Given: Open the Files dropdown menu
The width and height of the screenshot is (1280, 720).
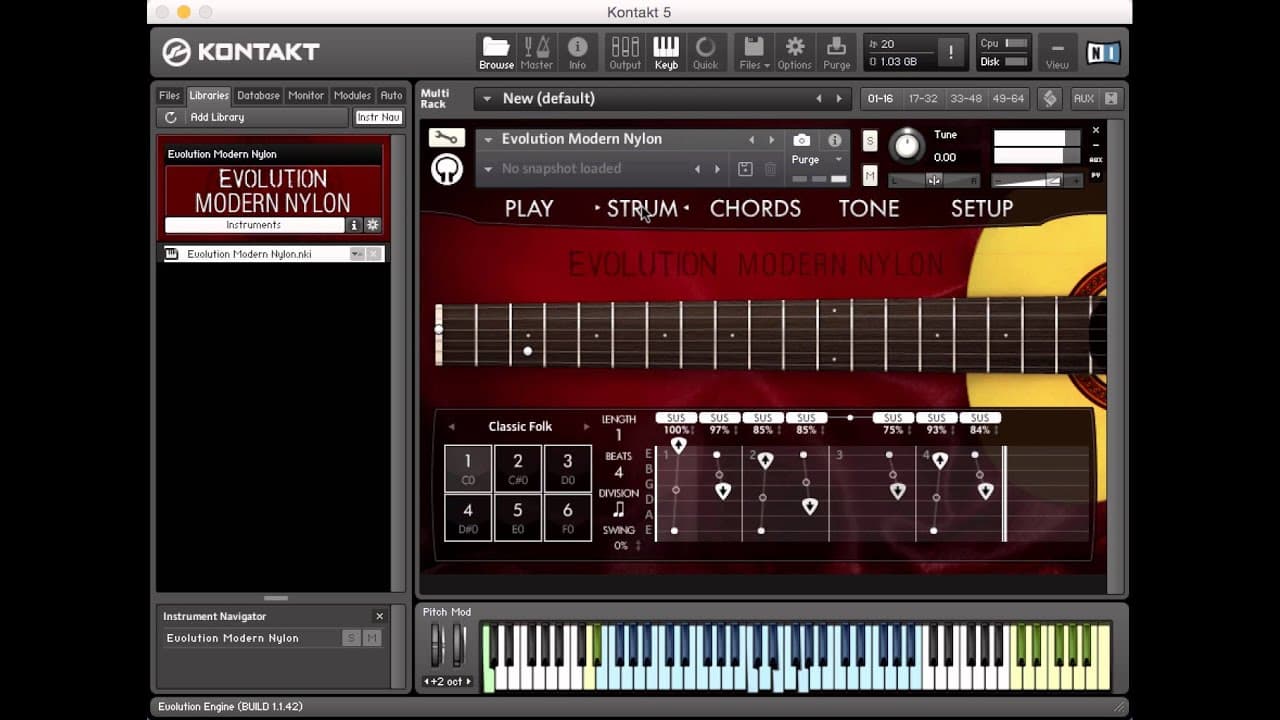Looking at the screenshot, I should [x=753, y=52].
